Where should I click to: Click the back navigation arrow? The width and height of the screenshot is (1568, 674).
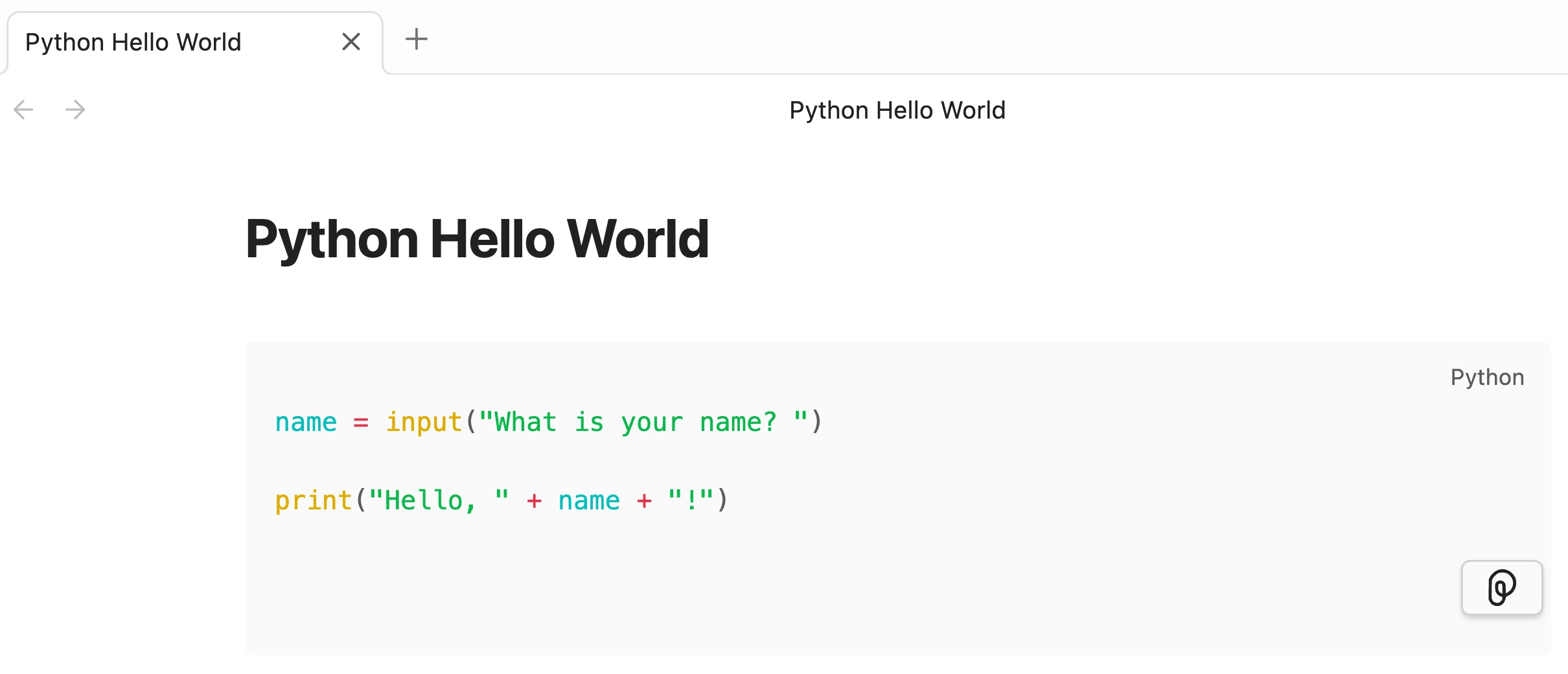(x=23, y=109)
